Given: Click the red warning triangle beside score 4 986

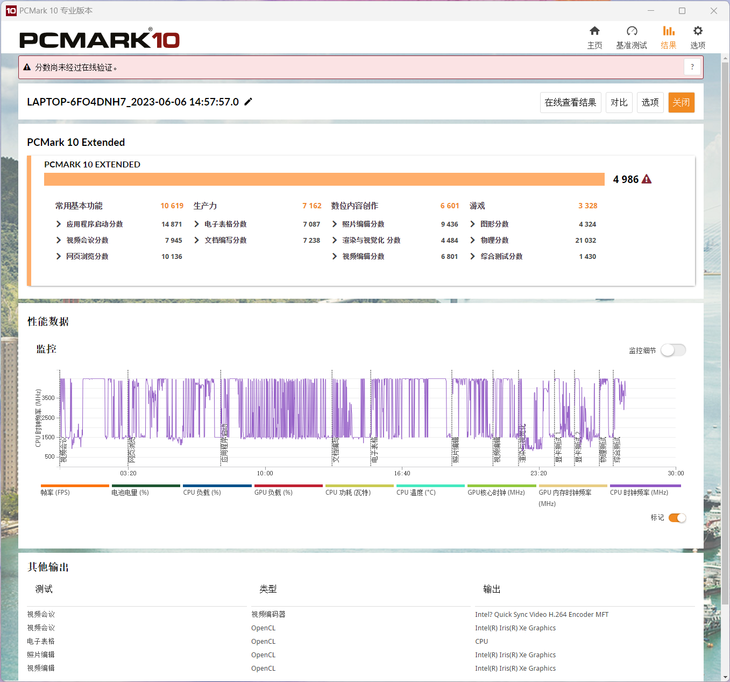Looking at the screenshot, I should coord(647,179).
